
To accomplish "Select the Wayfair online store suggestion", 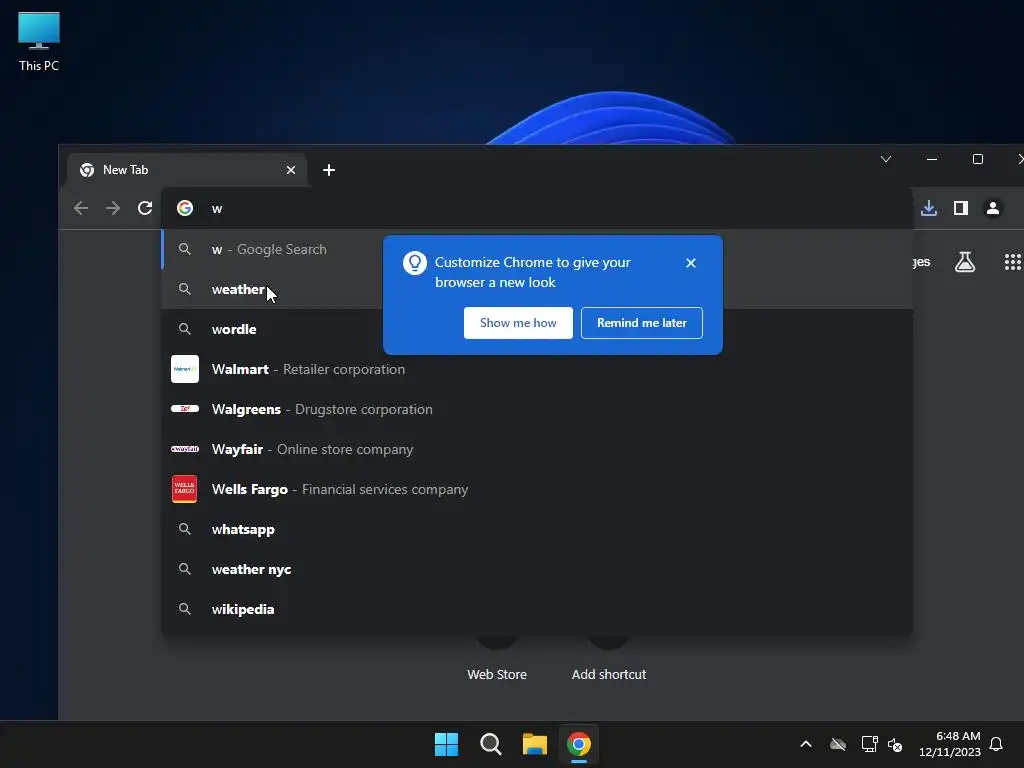I will click(537, 449).
